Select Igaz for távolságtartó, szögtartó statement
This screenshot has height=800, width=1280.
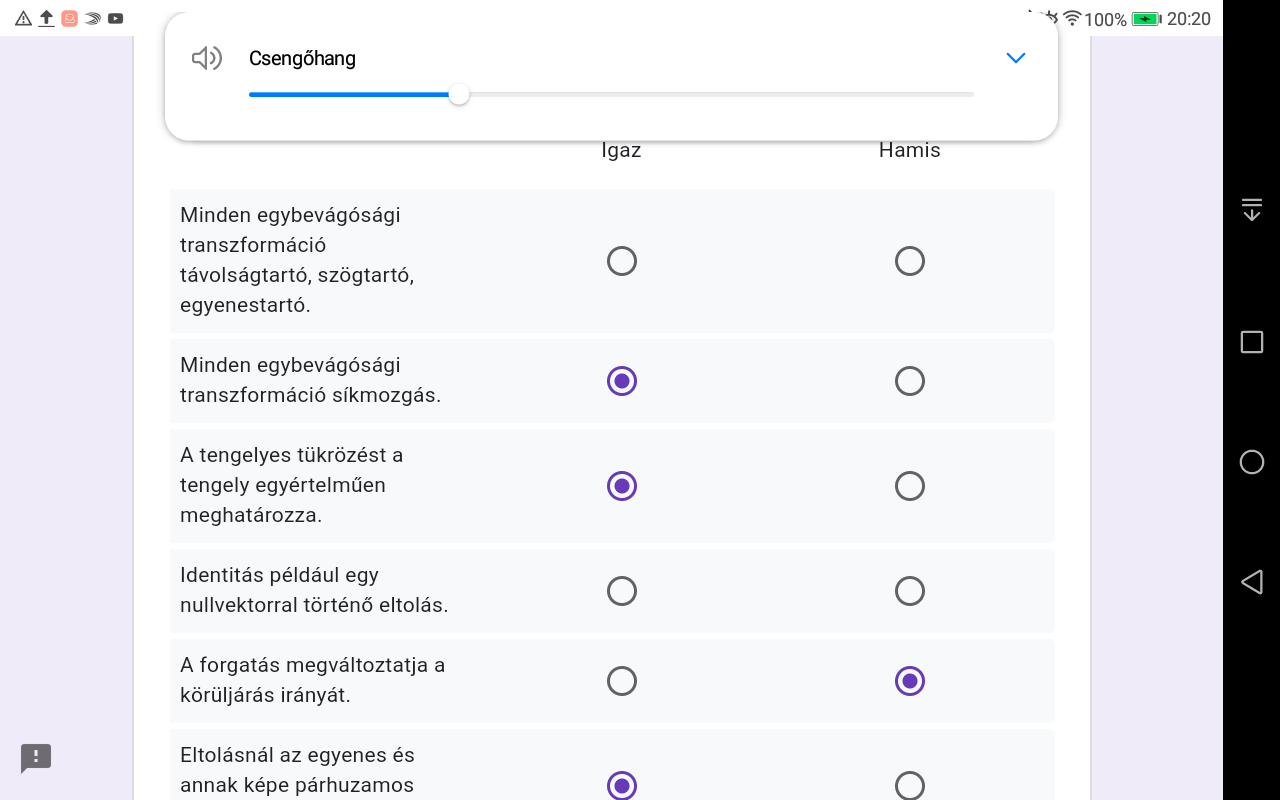622,261
